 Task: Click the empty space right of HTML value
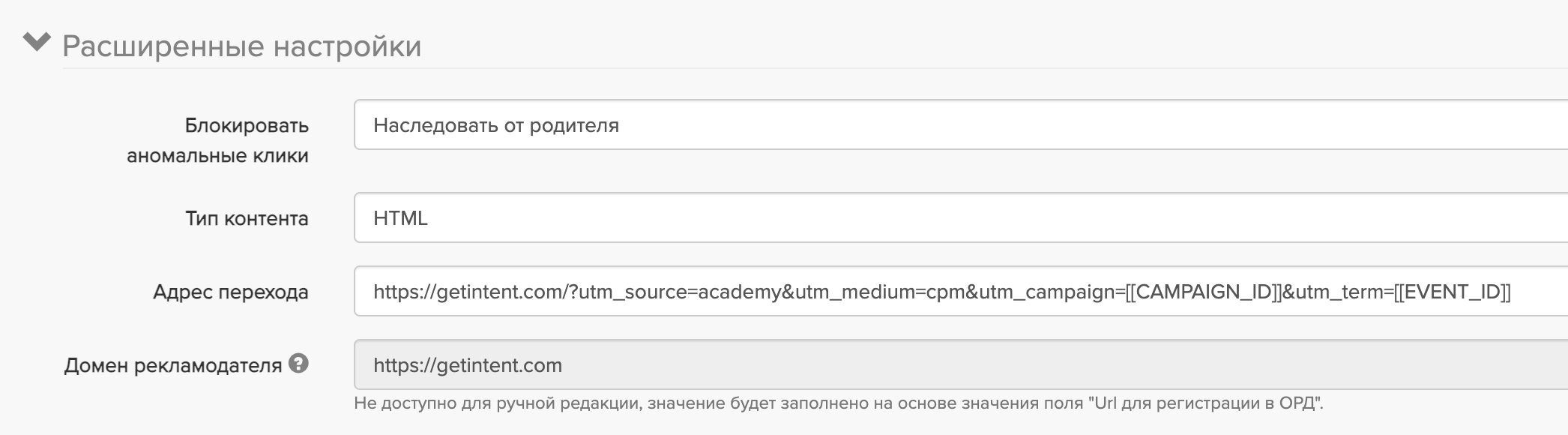tap(974, 218)
